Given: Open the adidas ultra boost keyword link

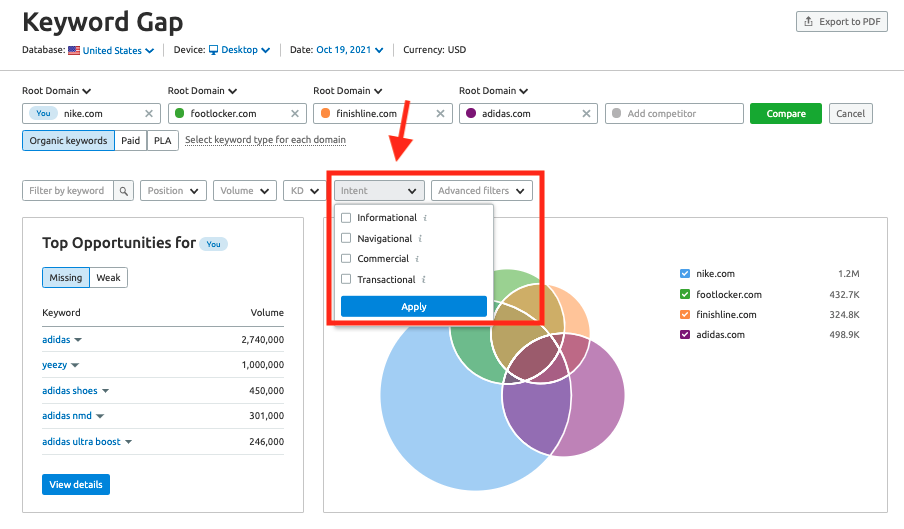Looking at the screenshot, I should [81, 442].
